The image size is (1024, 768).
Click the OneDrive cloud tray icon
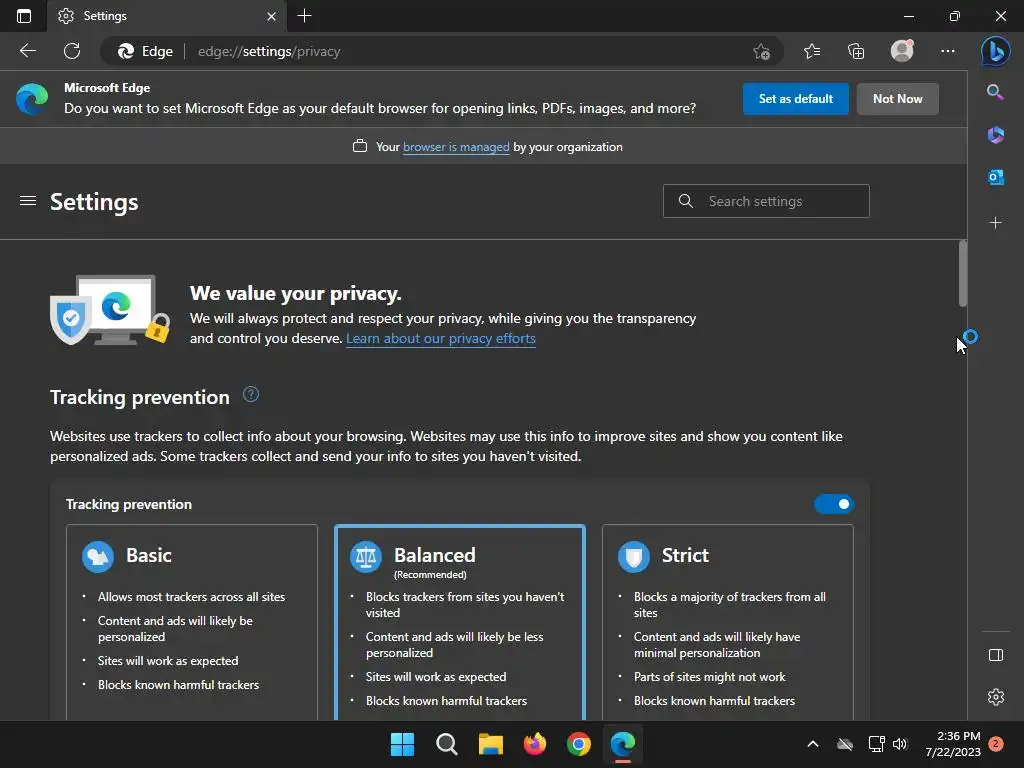tap(845, 744)
